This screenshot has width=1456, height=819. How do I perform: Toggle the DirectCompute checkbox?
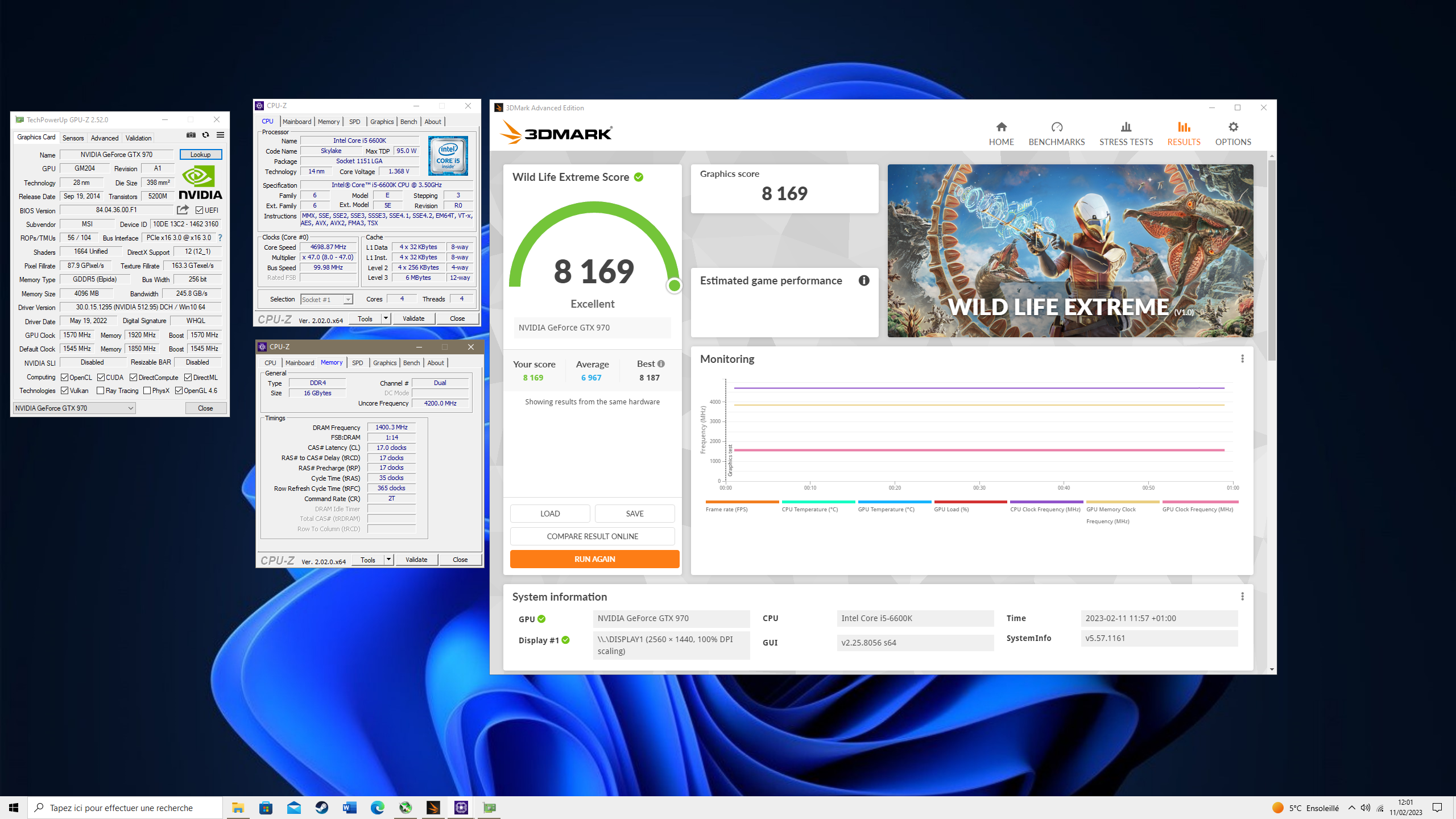point(134,378)
